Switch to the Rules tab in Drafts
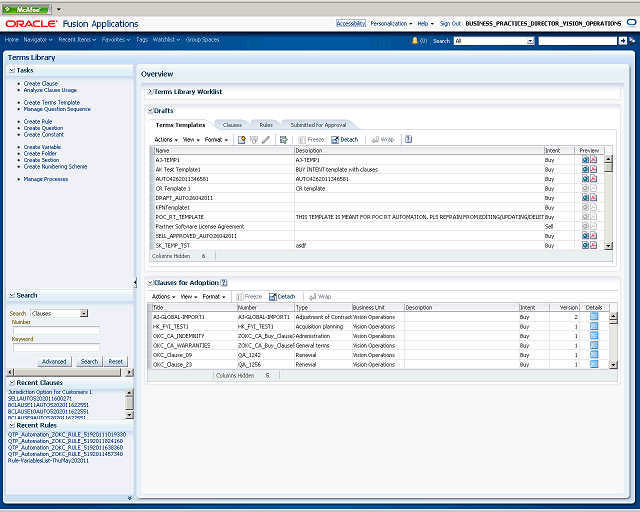 [266, 125]
